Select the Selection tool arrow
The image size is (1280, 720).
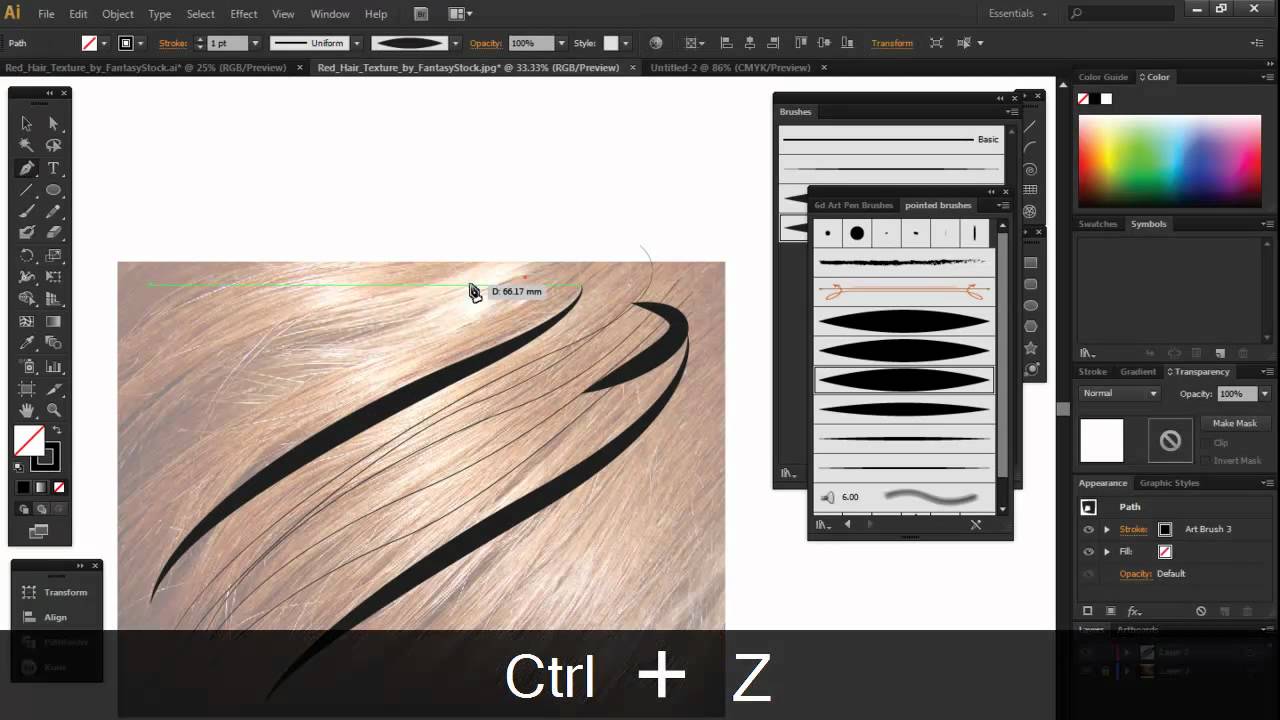pos(27,124)
